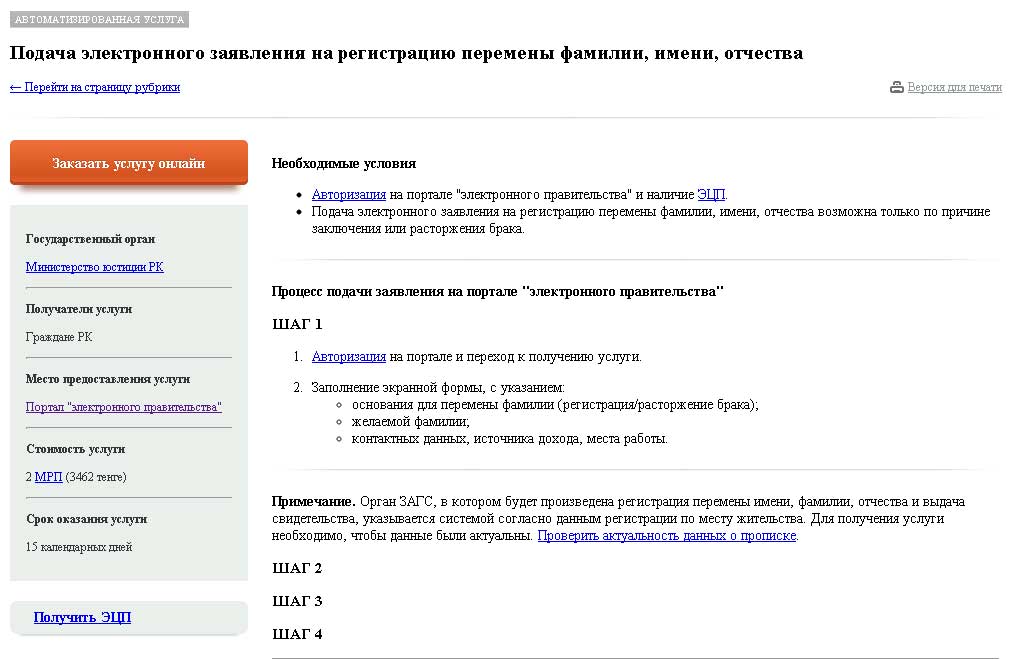Viewport: 1014px width, 659px height.
Task: Click the "МРП" link in service cost
Action: point(48,477)
